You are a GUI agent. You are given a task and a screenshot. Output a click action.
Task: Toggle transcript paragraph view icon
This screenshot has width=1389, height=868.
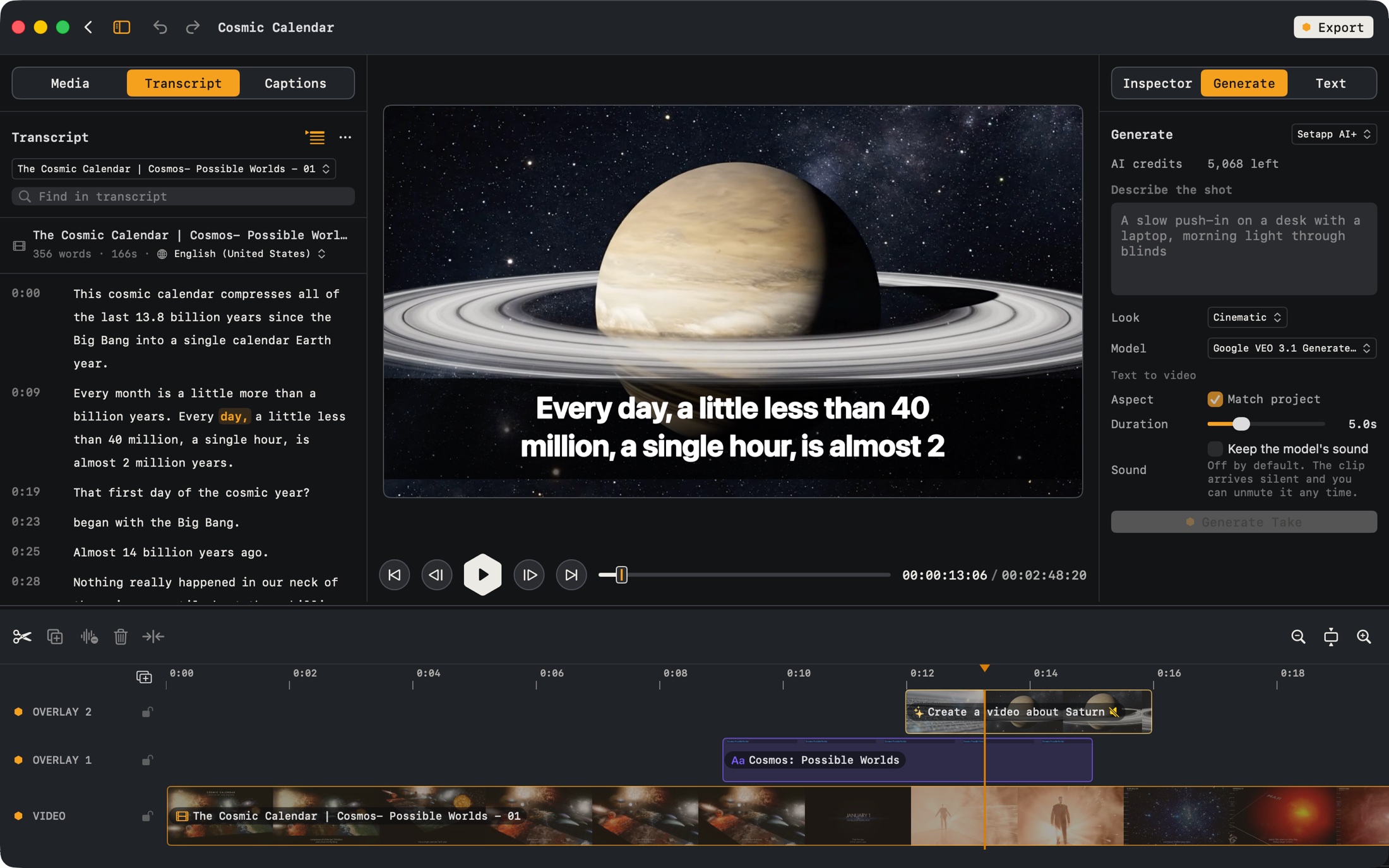pos(315,137)
